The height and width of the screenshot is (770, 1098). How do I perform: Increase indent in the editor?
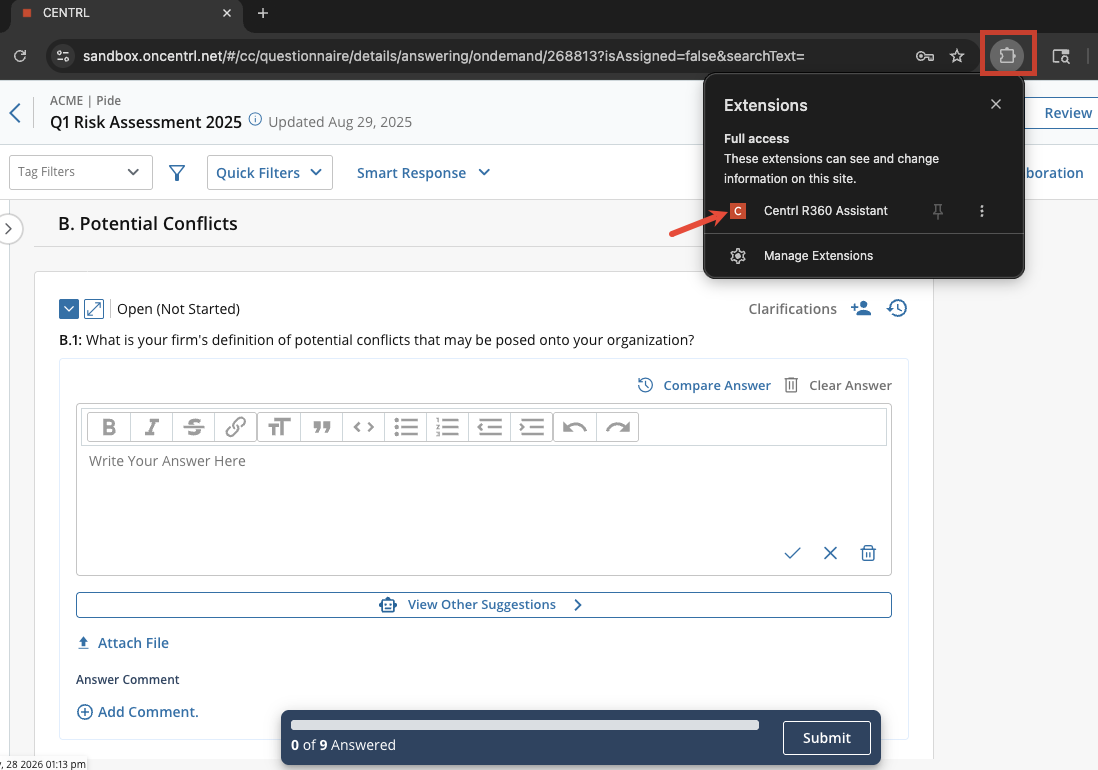tap(531, 427)
